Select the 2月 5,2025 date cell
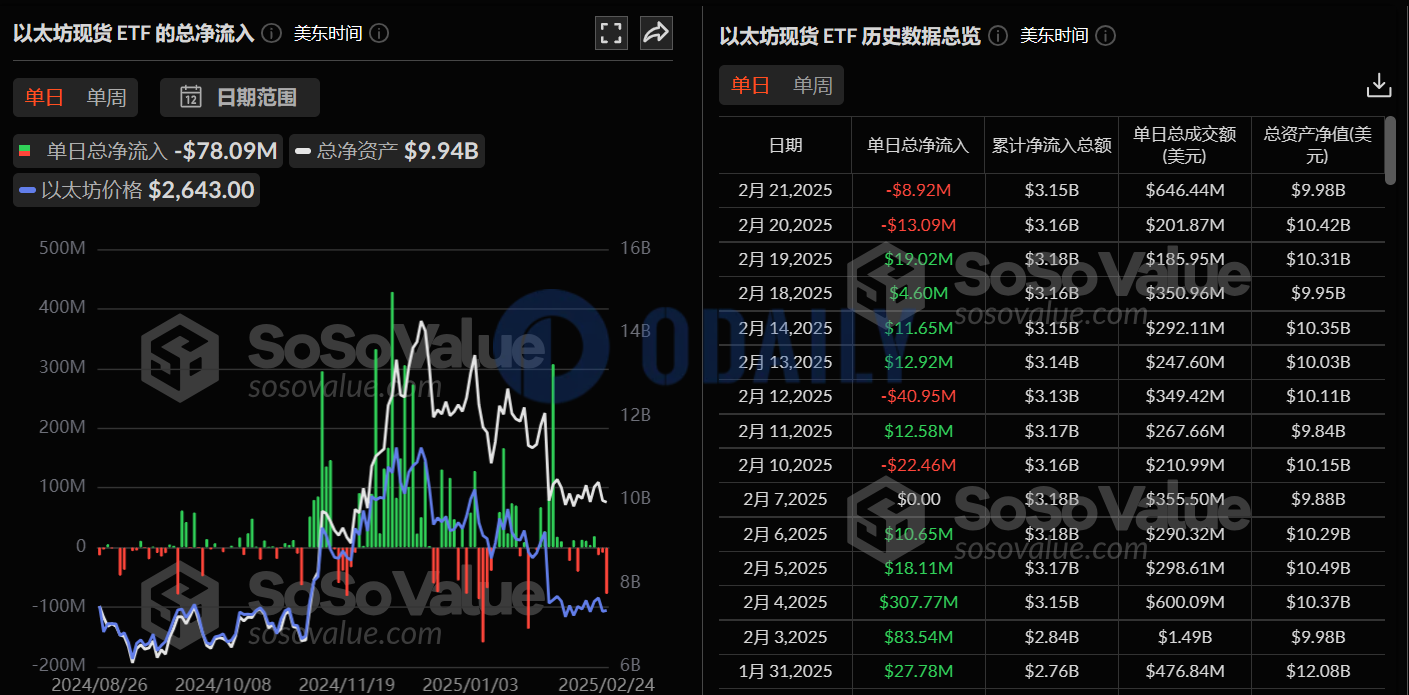The image size is (1409, 695). [785, 567]
